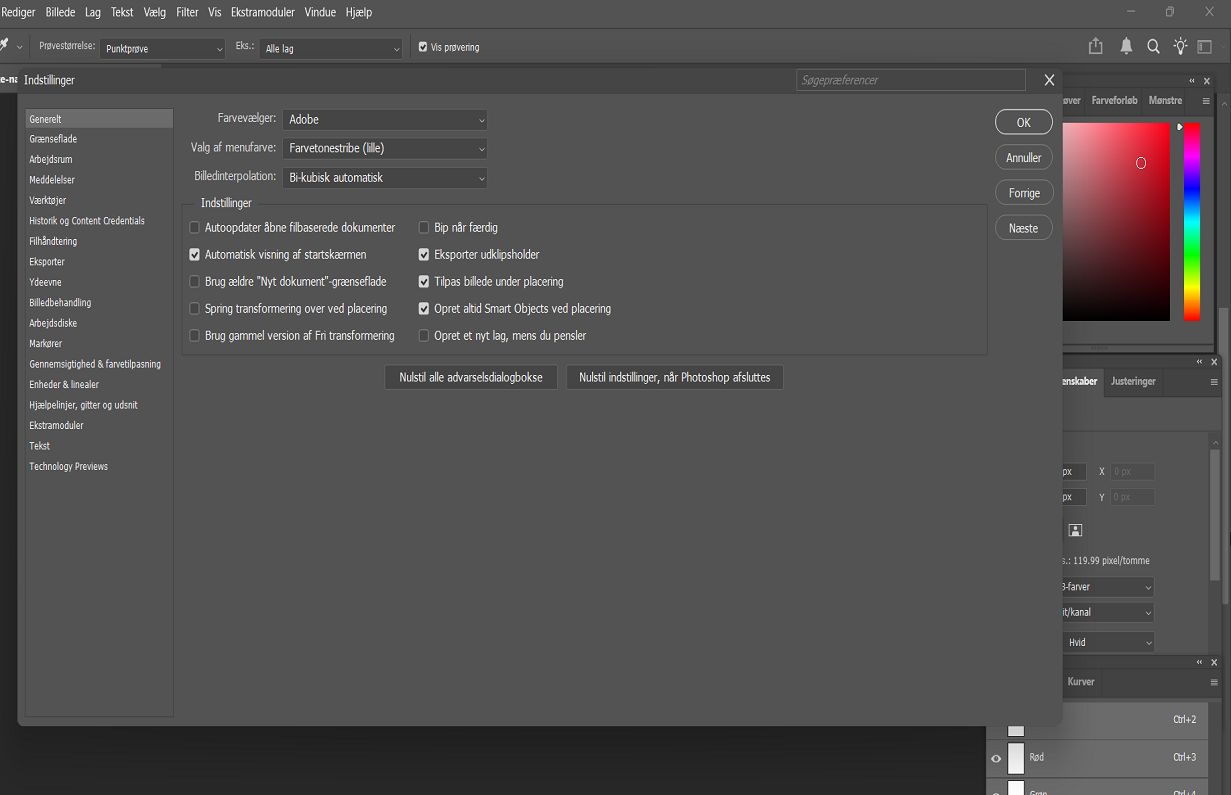Viewport: 1231px width, 795px height.
Task: Uncheck Eksporter udklipsholder
Action: [424, 255]
